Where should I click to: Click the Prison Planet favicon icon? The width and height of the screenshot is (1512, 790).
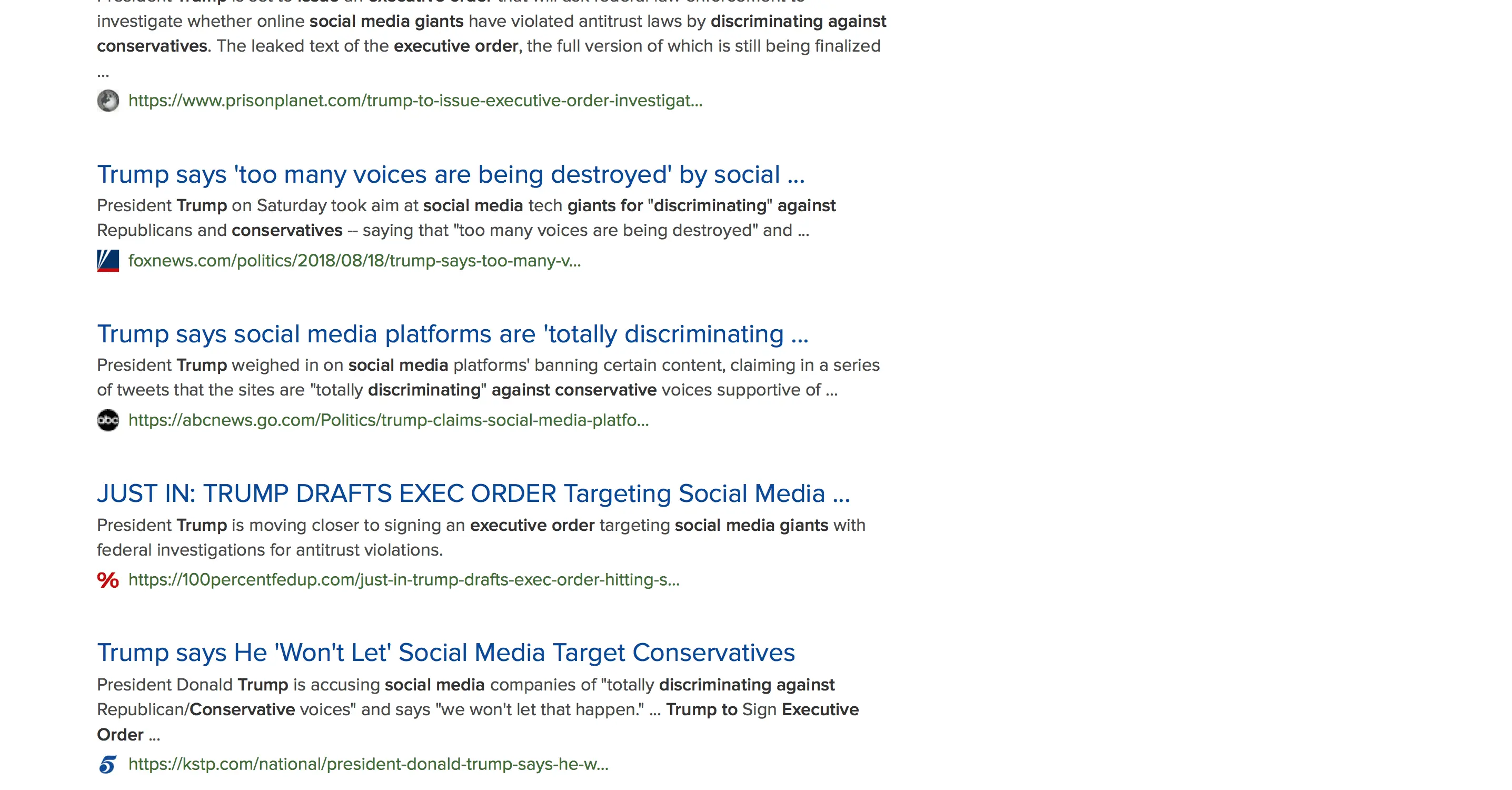click(x=108, y=101)
